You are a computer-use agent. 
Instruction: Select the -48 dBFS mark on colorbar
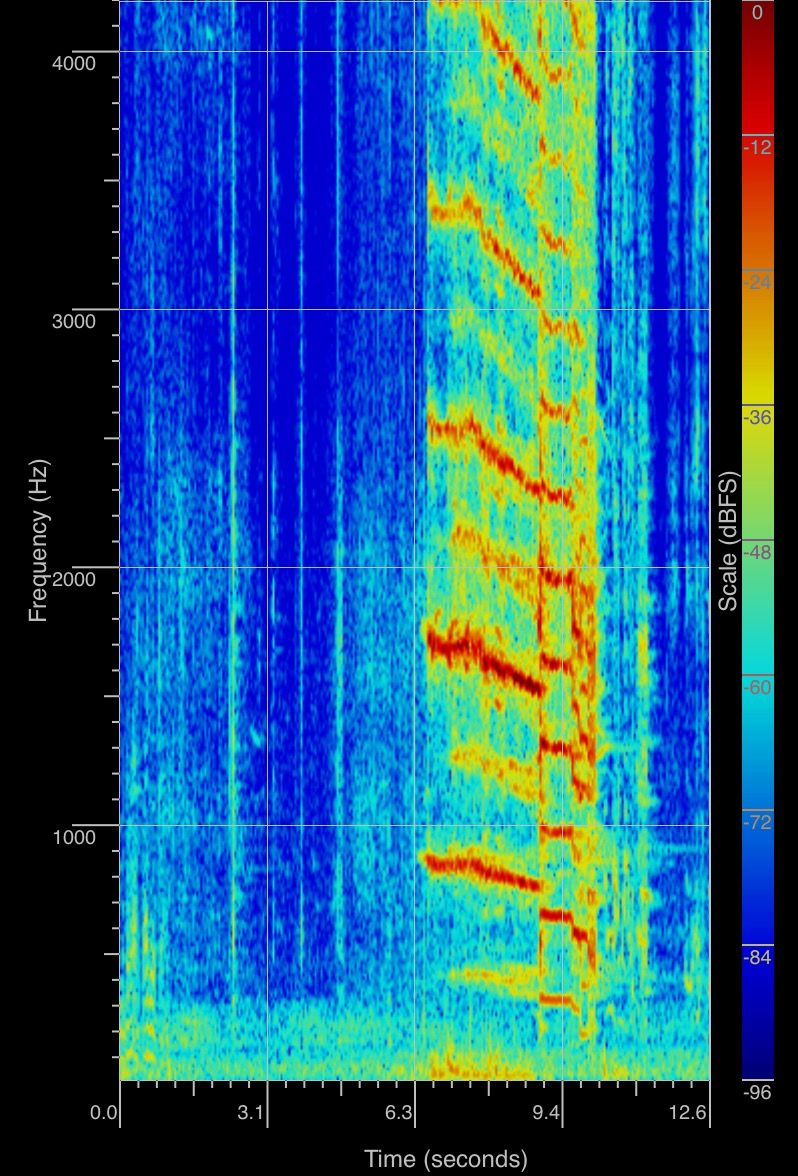(x=757, y=552)
